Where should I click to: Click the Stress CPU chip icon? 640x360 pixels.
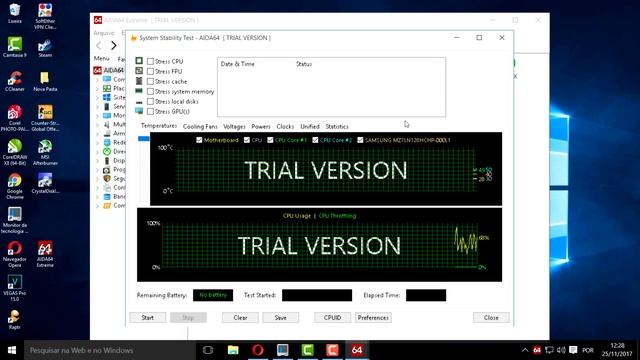click(x=139, y=61)
